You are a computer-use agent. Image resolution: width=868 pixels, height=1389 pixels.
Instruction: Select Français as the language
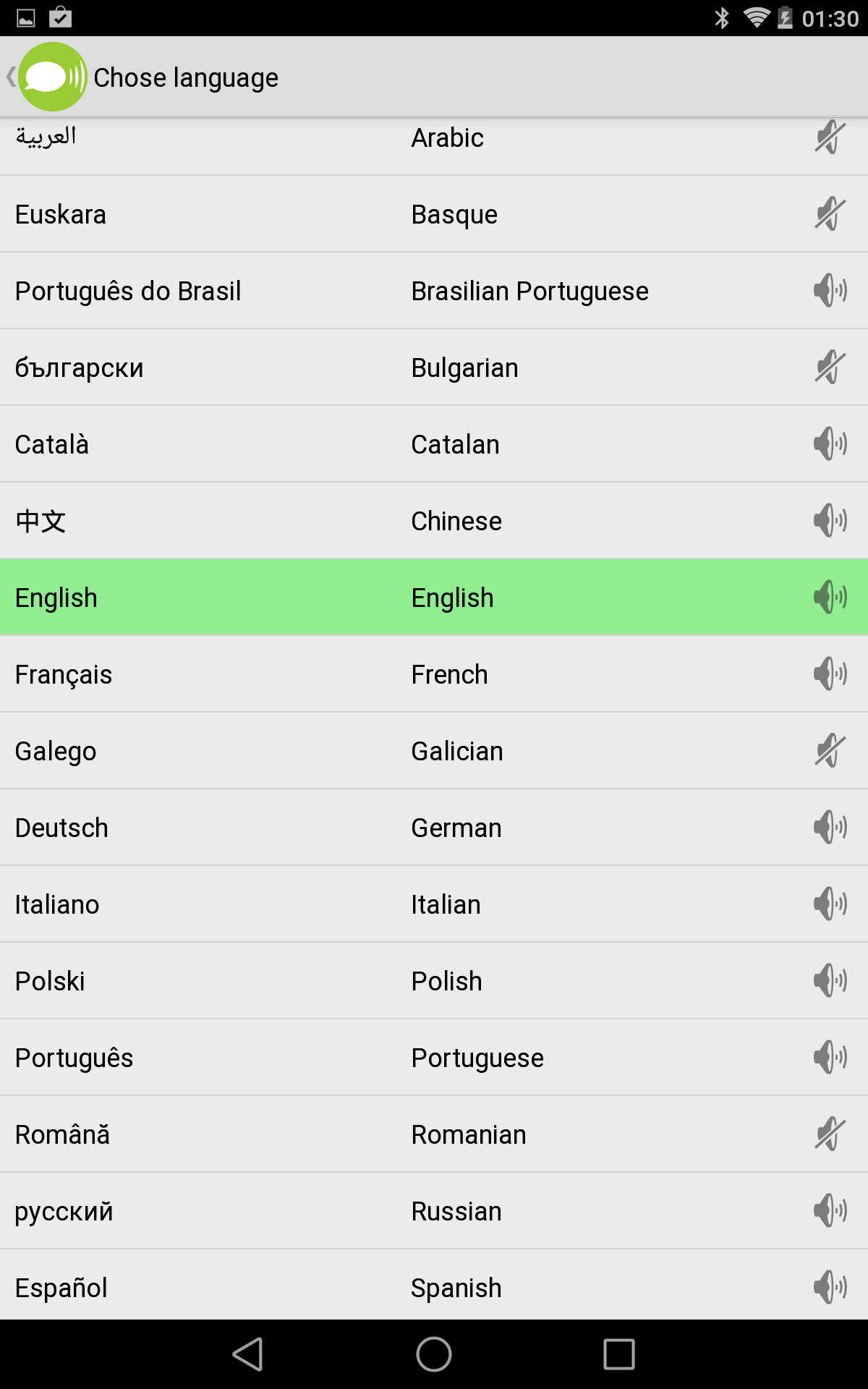(x=64, y=674)
